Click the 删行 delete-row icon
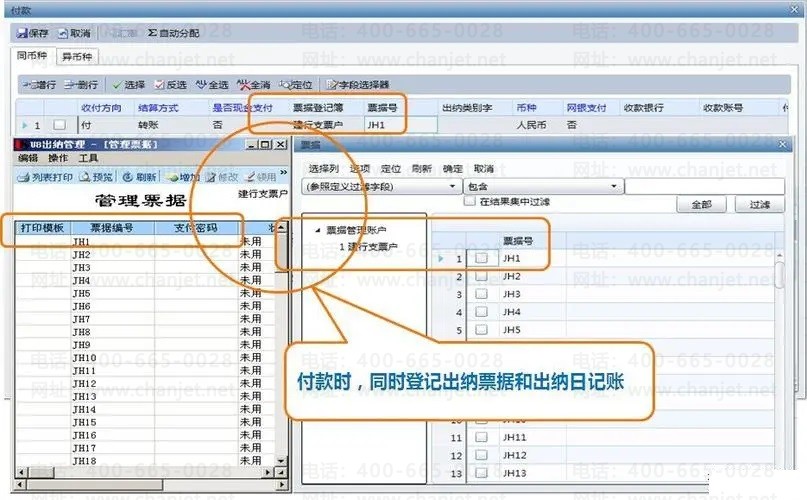The width and height of the screenshot is (807, 500). 69,84
